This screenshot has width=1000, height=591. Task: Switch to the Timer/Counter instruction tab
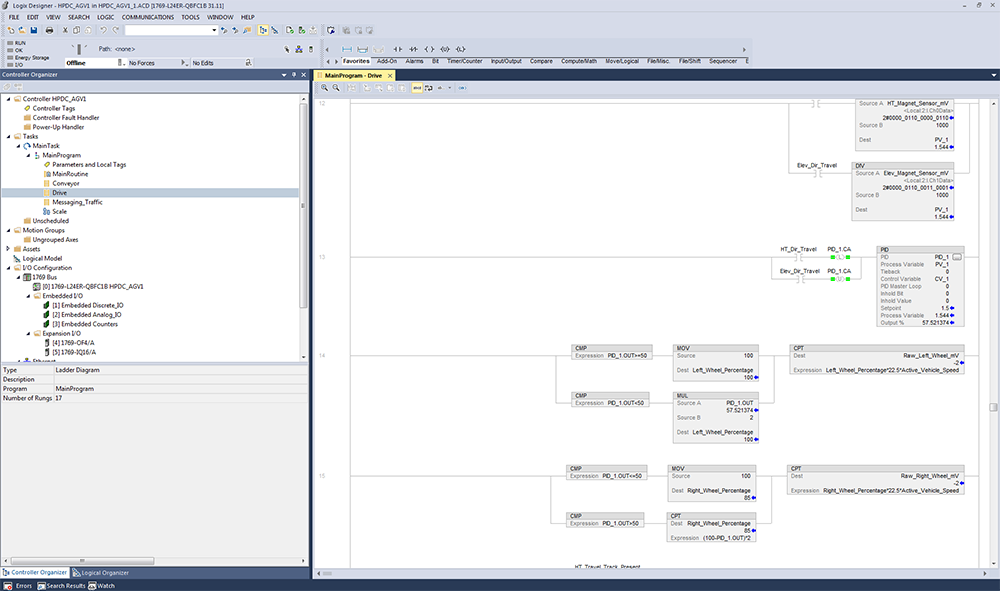464,61
